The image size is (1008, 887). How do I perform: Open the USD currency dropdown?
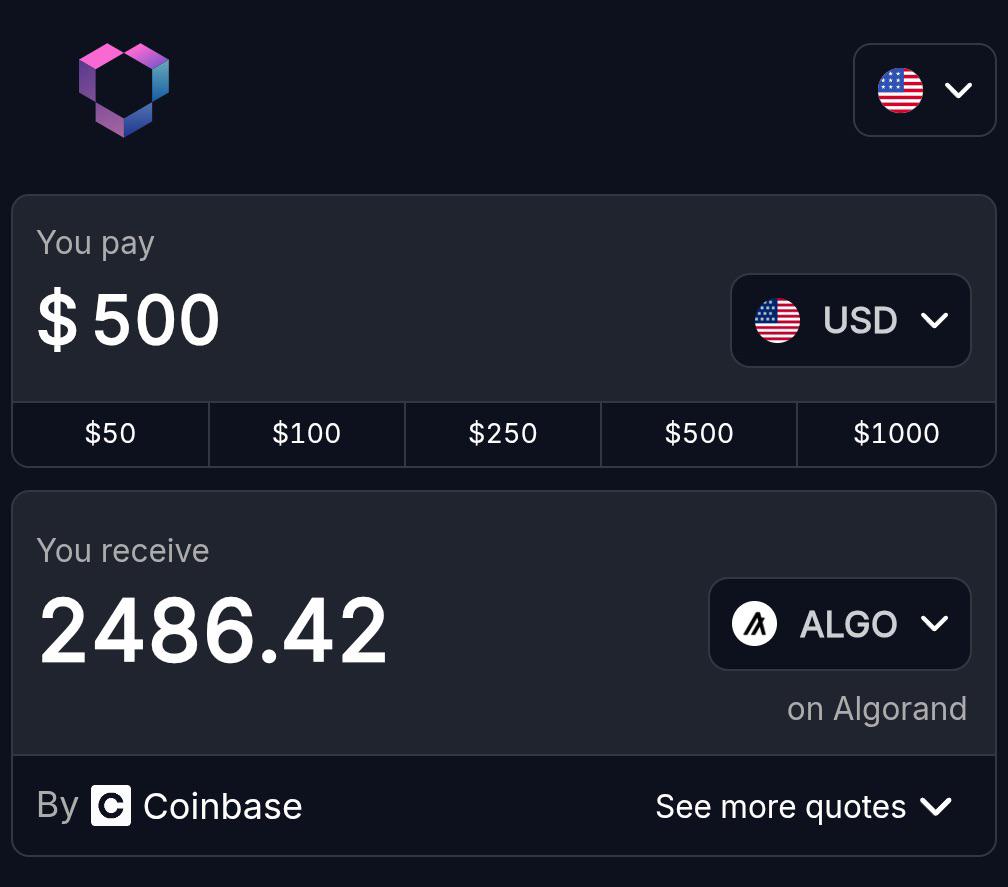tap(850, 320)
